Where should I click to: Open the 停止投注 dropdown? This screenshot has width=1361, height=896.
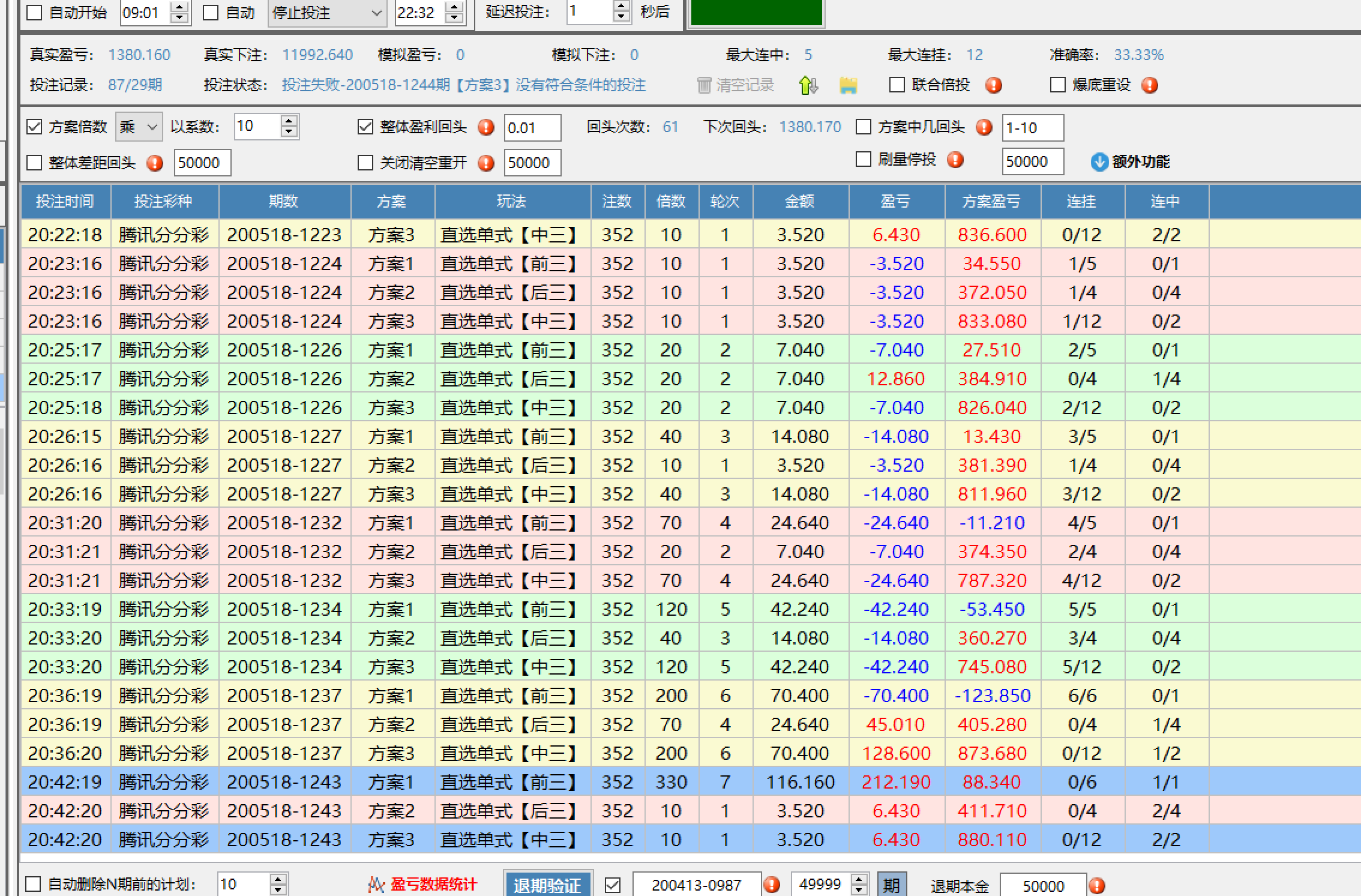coord(326,13)
